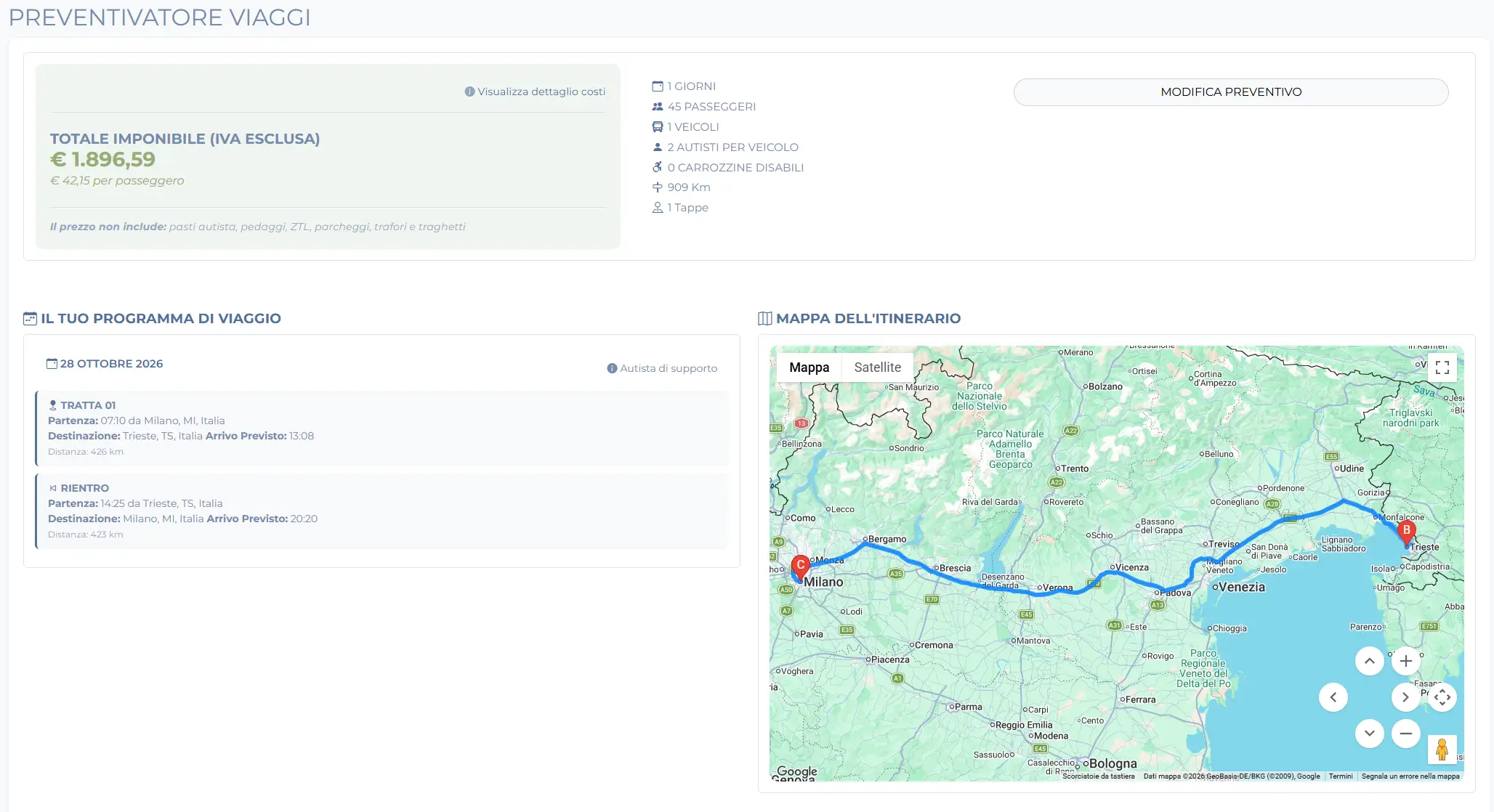Click the MODIFICA PREVENTIVO button

pyautogui.click(x=1231, y=92)
